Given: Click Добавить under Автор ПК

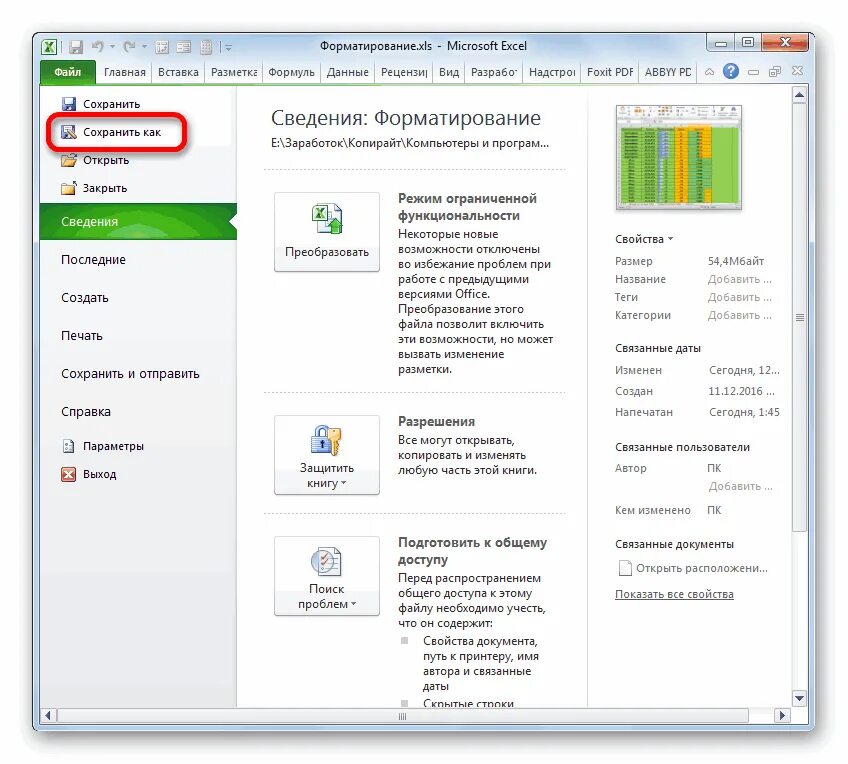Looking at the screenshot, I should click(x=740, y=487).
